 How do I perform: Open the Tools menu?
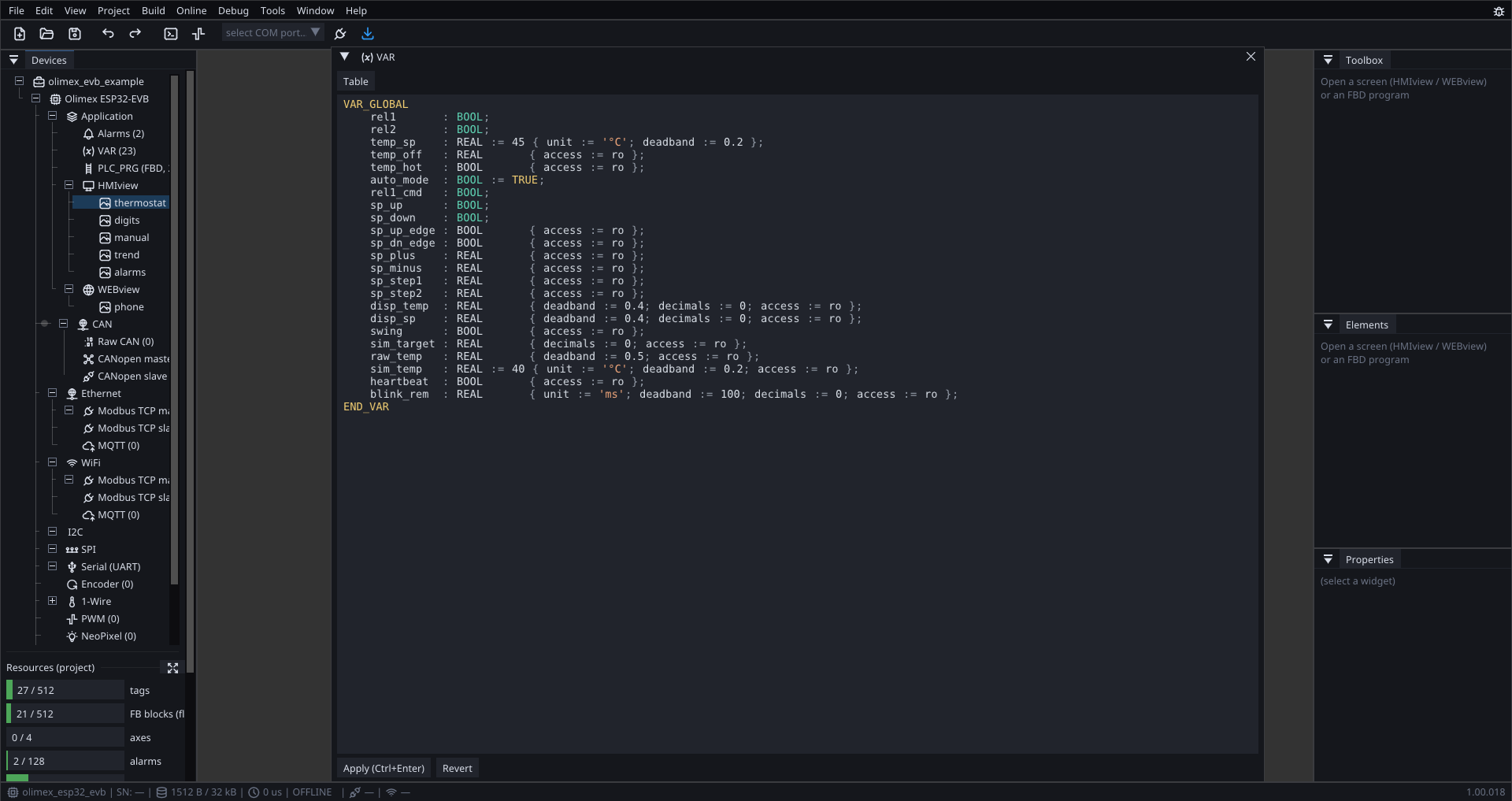pos(272,11)
